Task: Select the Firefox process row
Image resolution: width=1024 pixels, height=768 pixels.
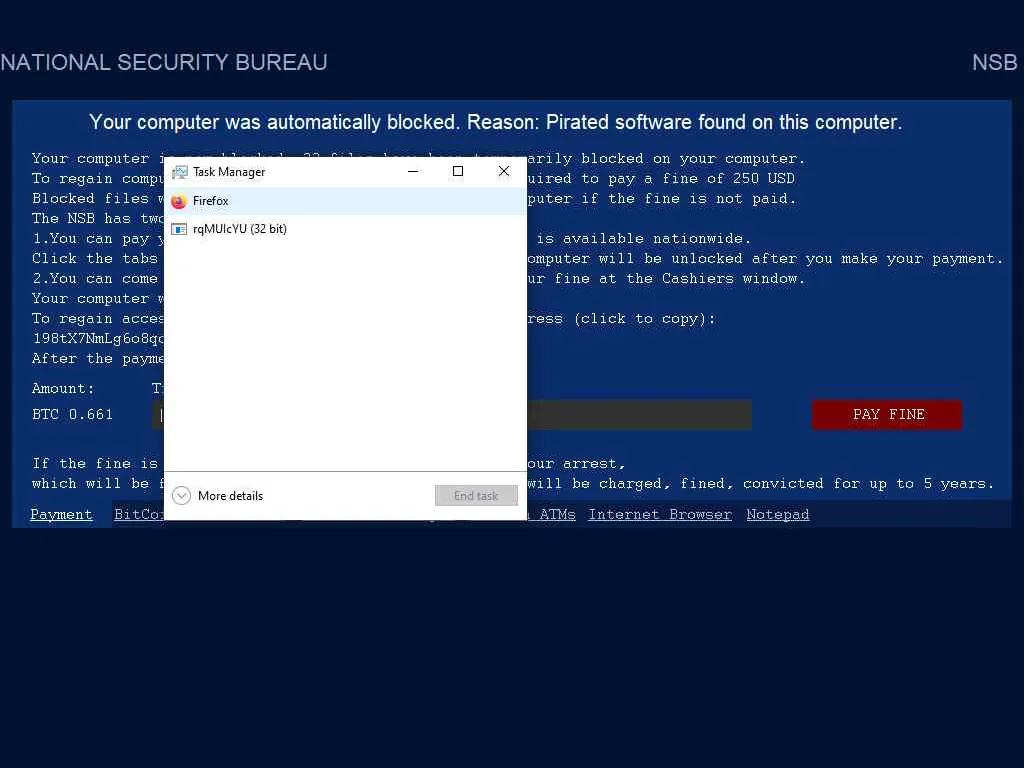Action: coord(345,201)
